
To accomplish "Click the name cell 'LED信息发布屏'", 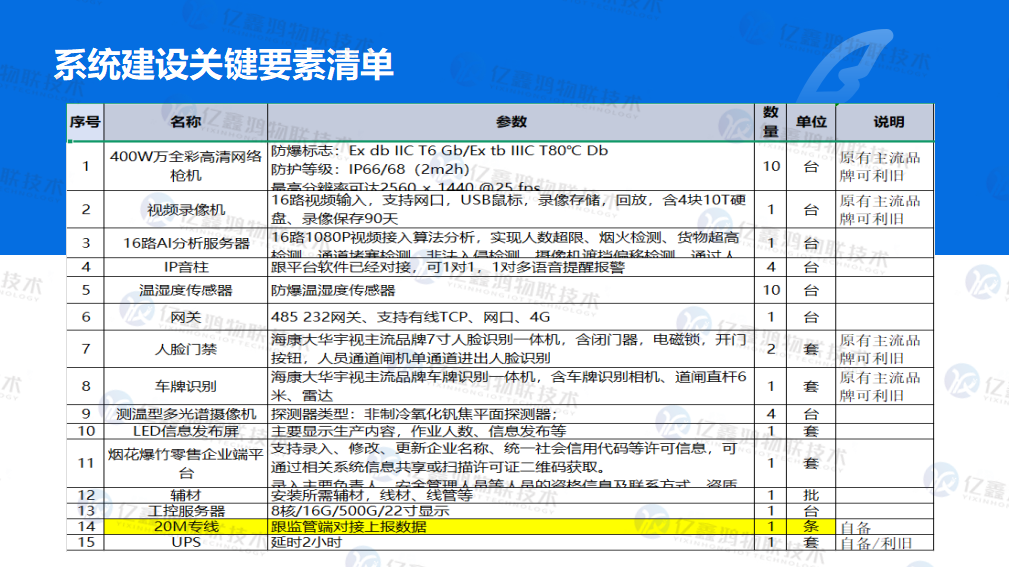I will click(185, 431).
